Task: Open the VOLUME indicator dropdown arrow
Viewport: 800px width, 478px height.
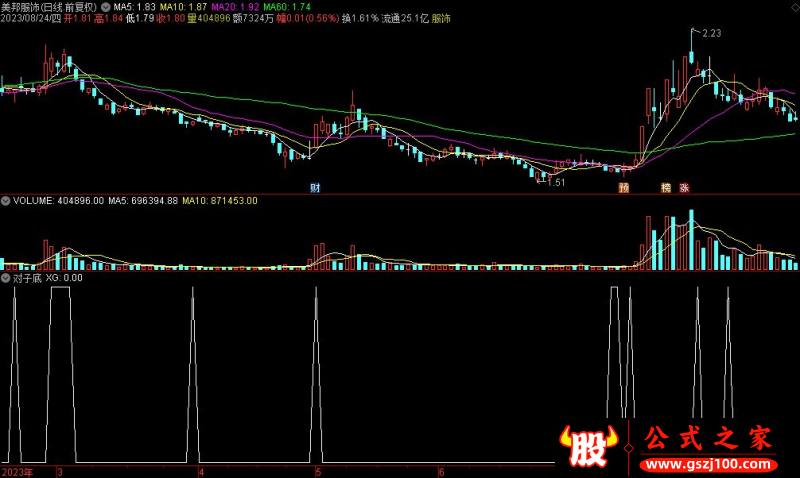Action: coord(6,201)
